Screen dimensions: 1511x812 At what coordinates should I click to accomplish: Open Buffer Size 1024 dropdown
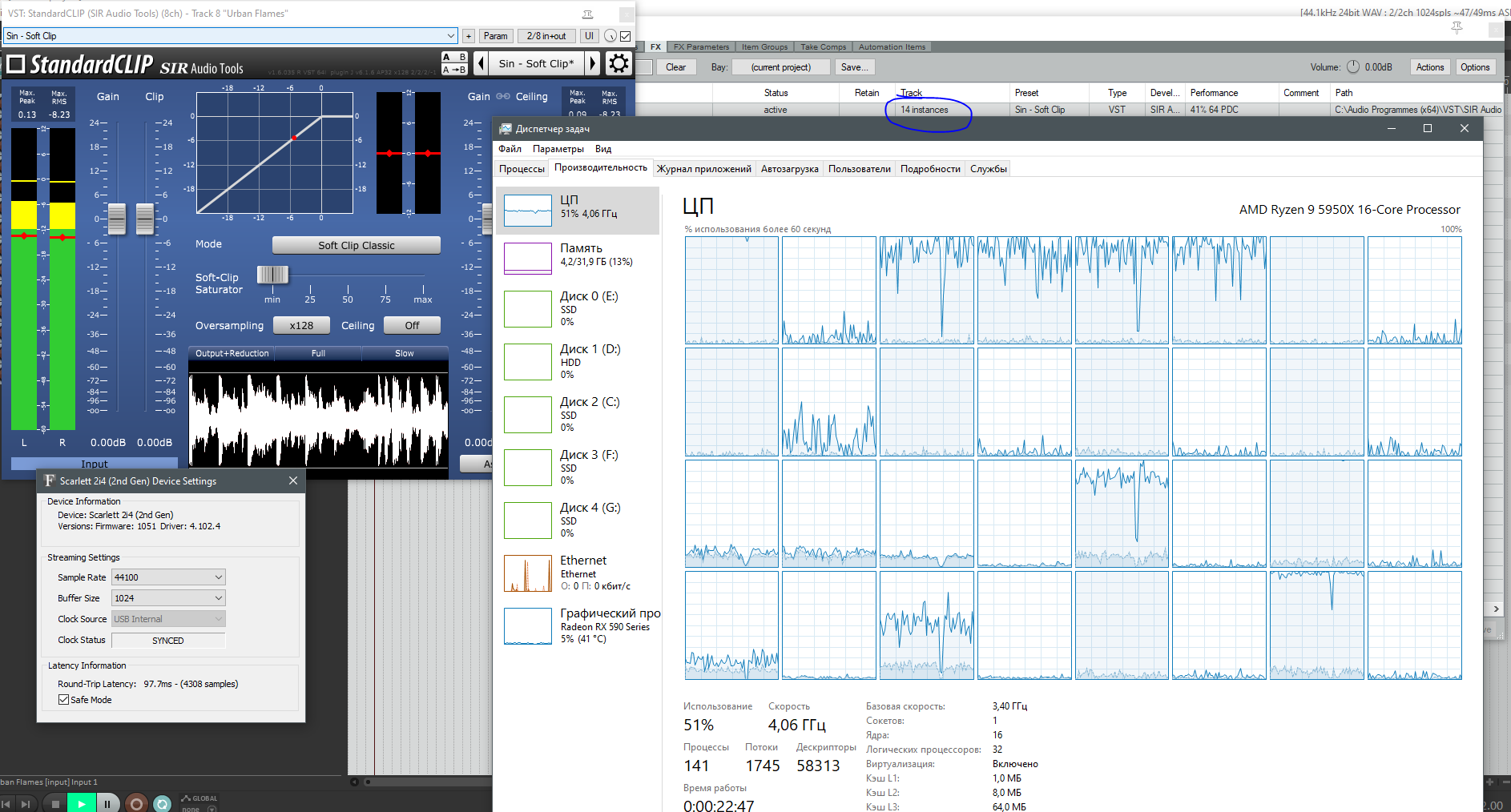168,598
